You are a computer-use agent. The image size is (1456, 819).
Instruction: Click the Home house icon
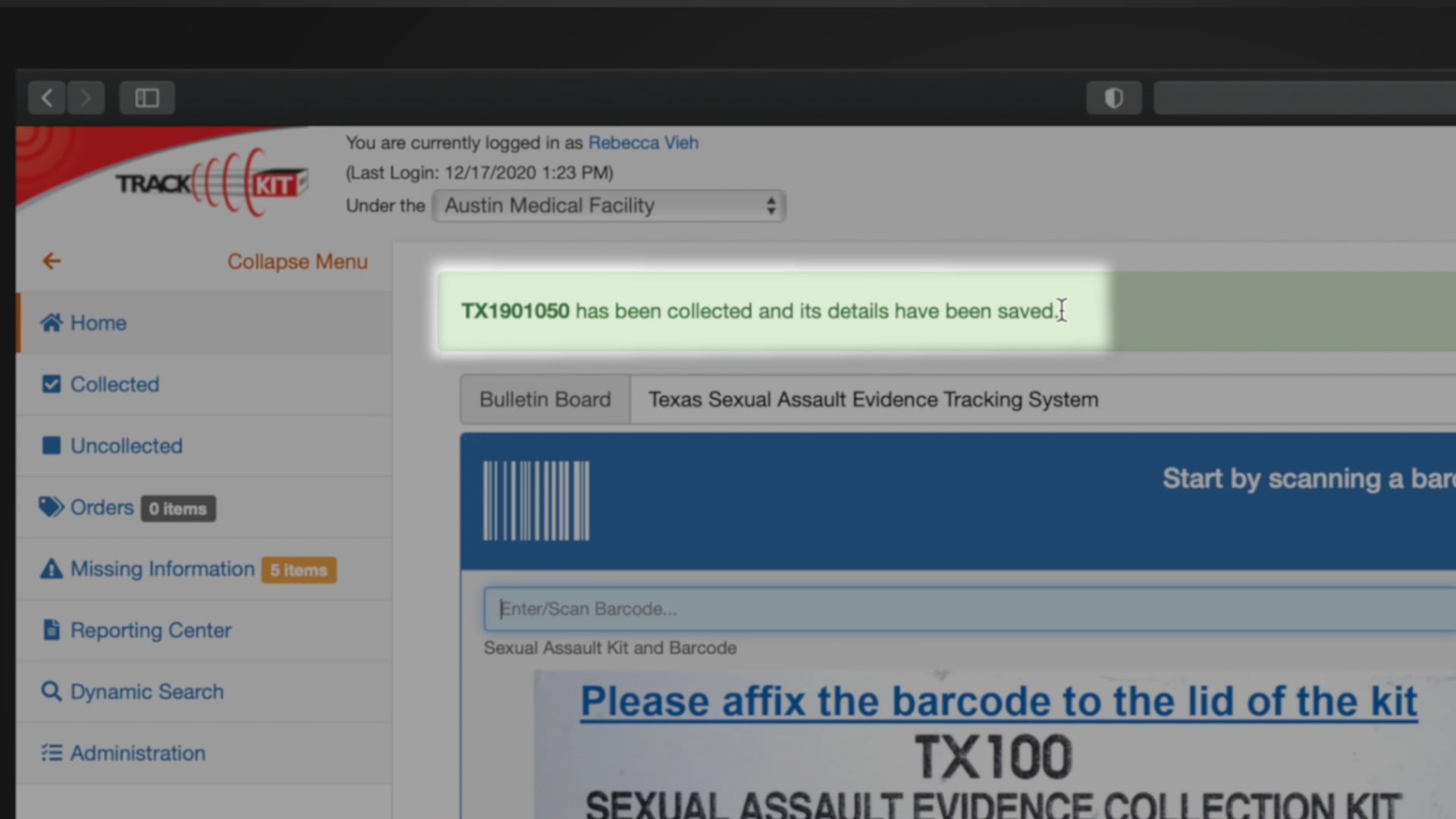[52, 323]
